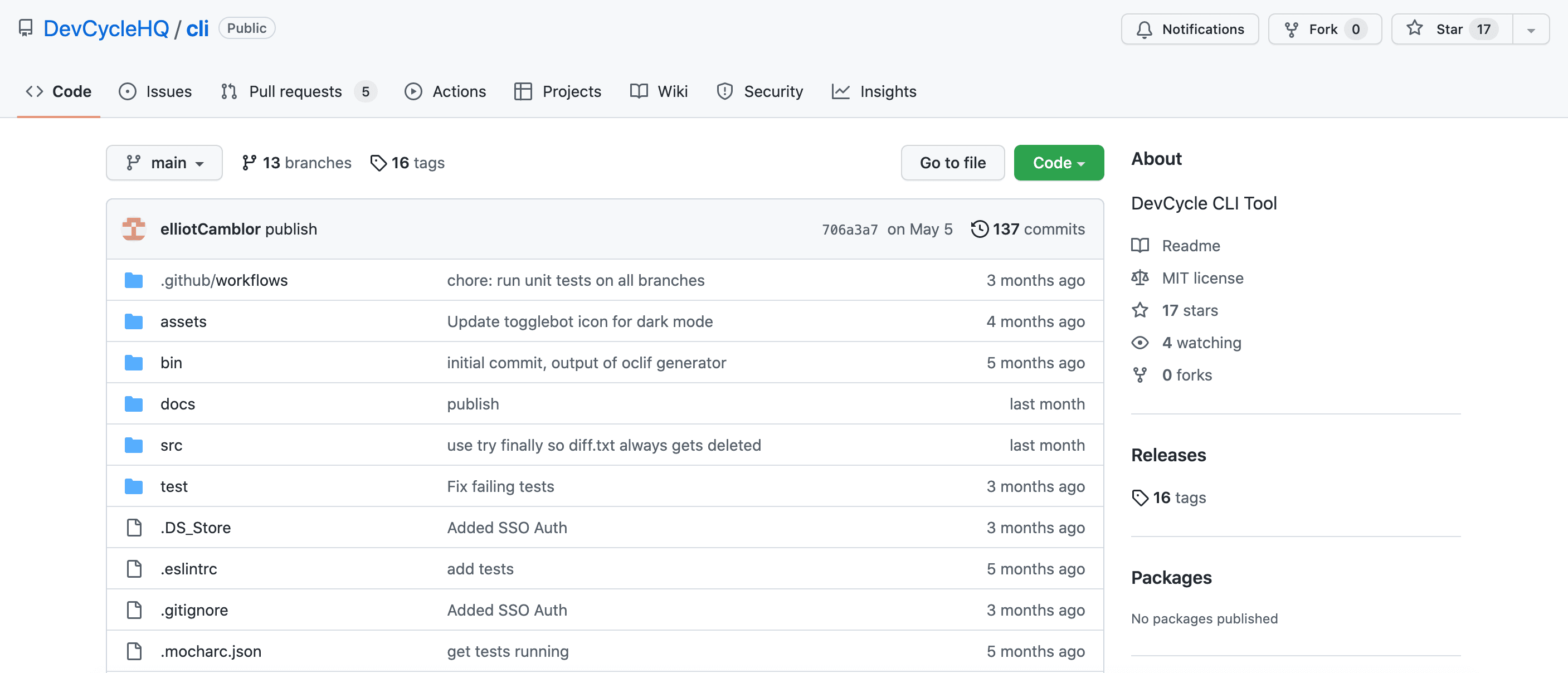Click the tag icon next to 16 tags
The image size is (1568, 673).
point(379,162)
